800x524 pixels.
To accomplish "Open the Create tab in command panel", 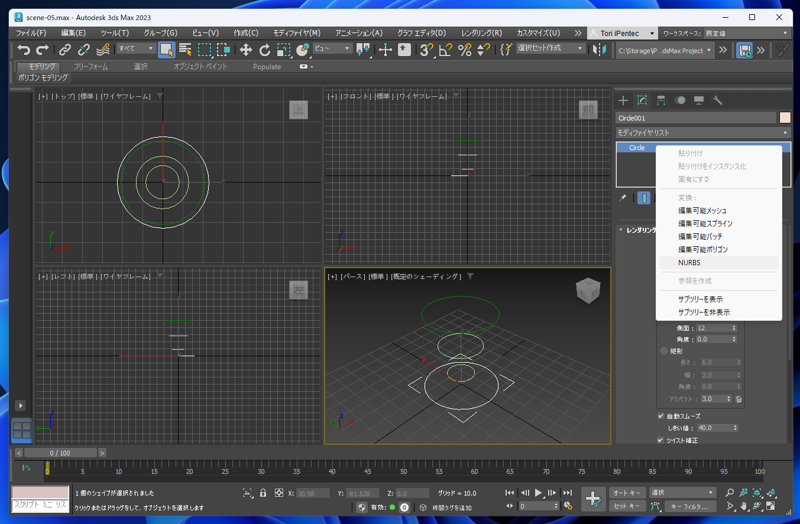I will 623,100.
